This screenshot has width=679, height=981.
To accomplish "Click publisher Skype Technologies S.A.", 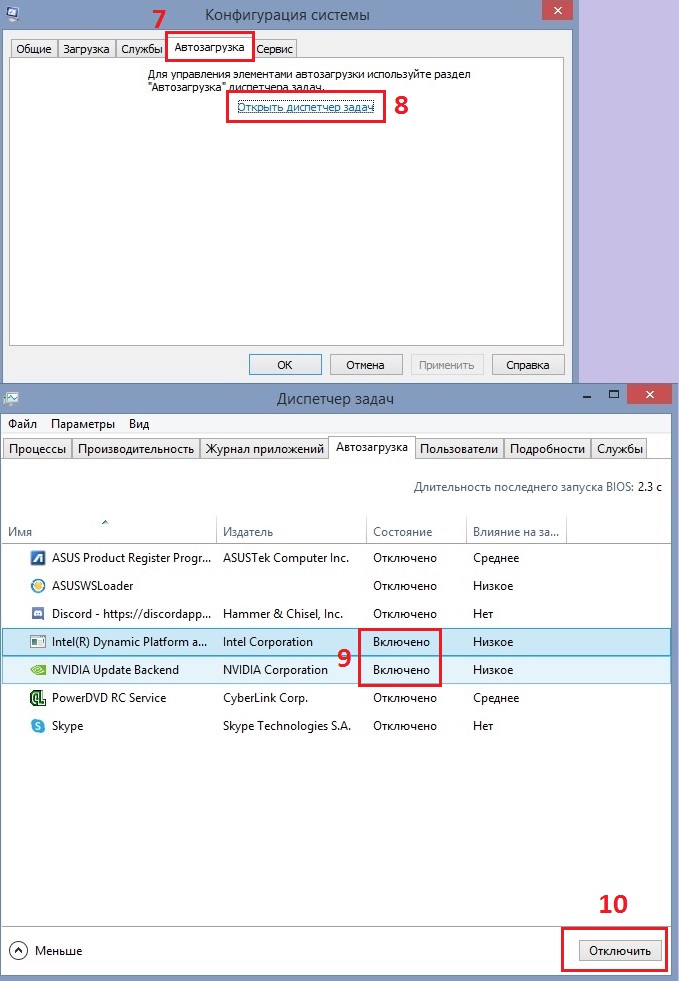I will coord(287,726).
